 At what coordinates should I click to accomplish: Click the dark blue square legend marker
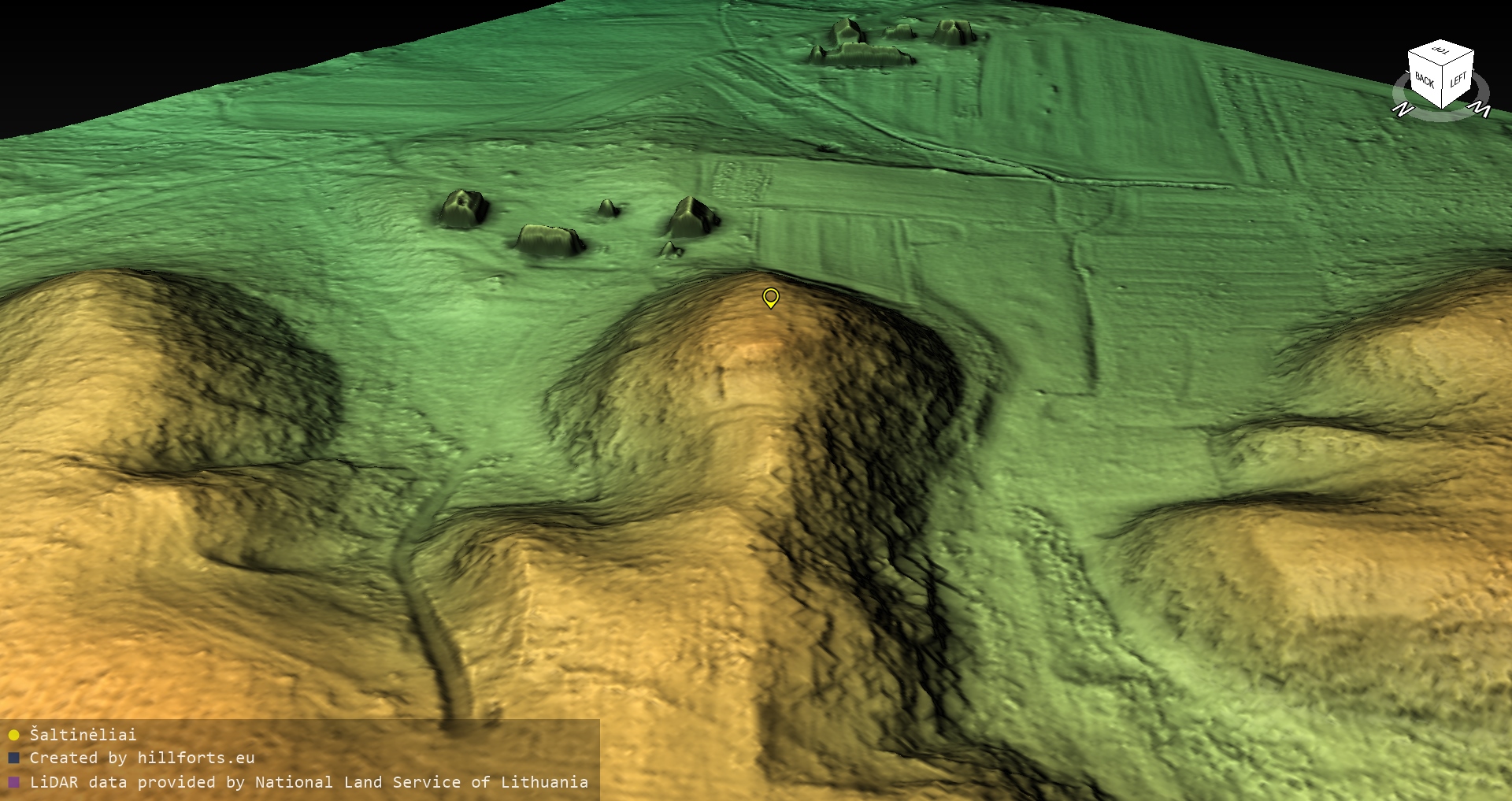tap(13, 758)
